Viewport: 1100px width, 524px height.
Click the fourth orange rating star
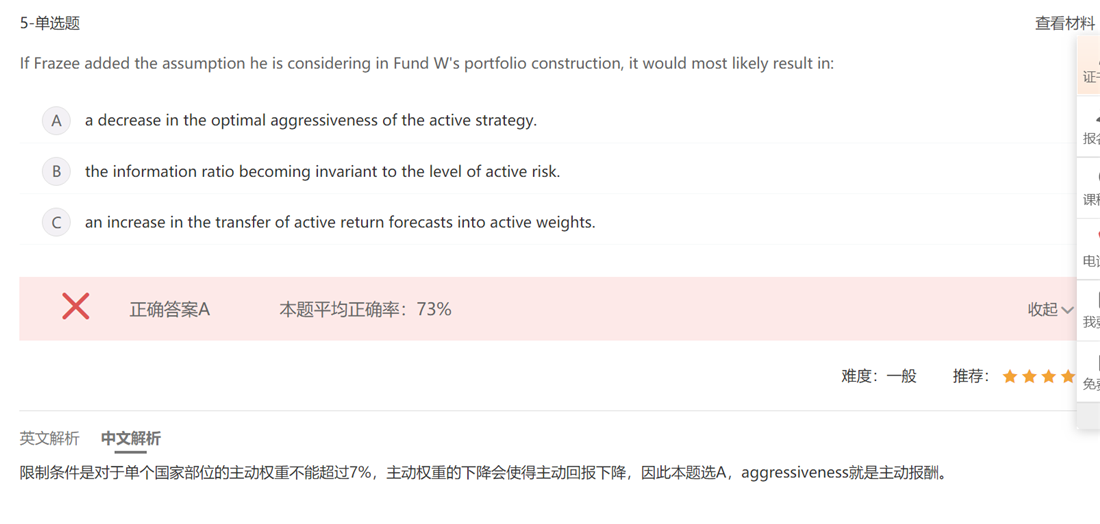click(x=1067, y=377)
